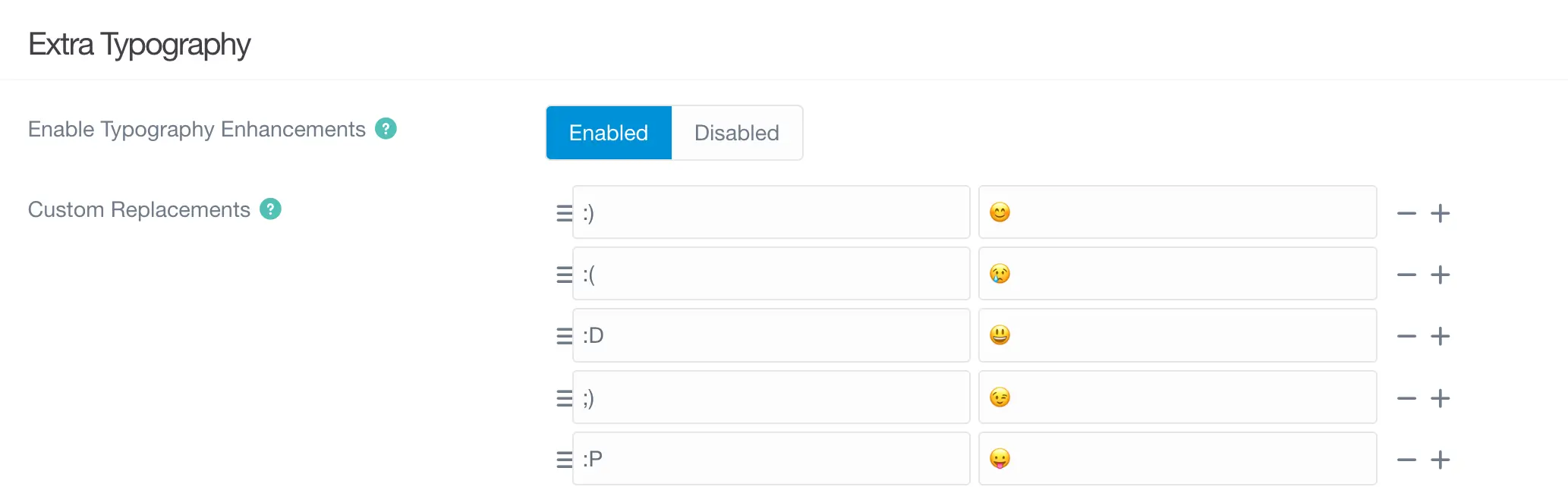1568x493 pixels.
Task: Grab drag handle of the :) row
Action: pyautogui.click(x=564, y=213)
